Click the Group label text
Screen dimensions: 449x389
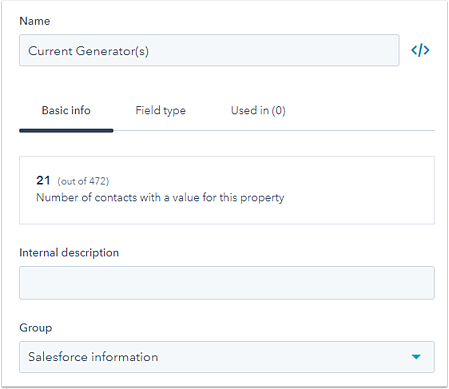[36, 328]
